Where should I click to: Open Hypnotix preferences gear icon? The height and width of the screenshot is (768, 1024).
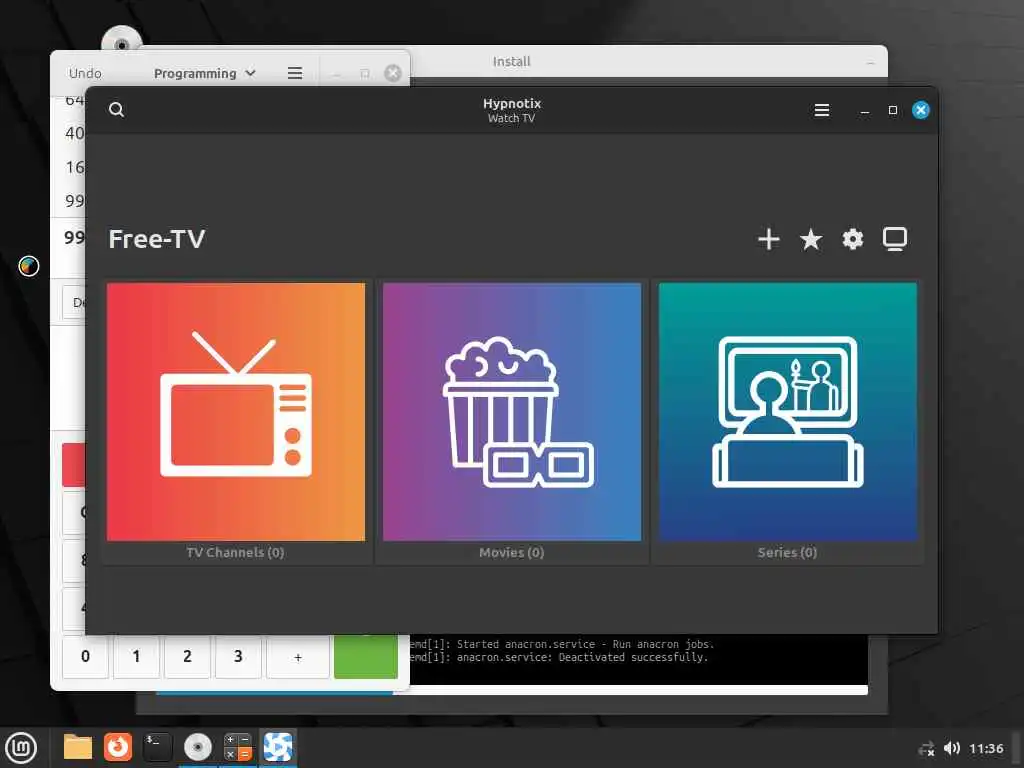pyautogui.click(x=852, y=239)
